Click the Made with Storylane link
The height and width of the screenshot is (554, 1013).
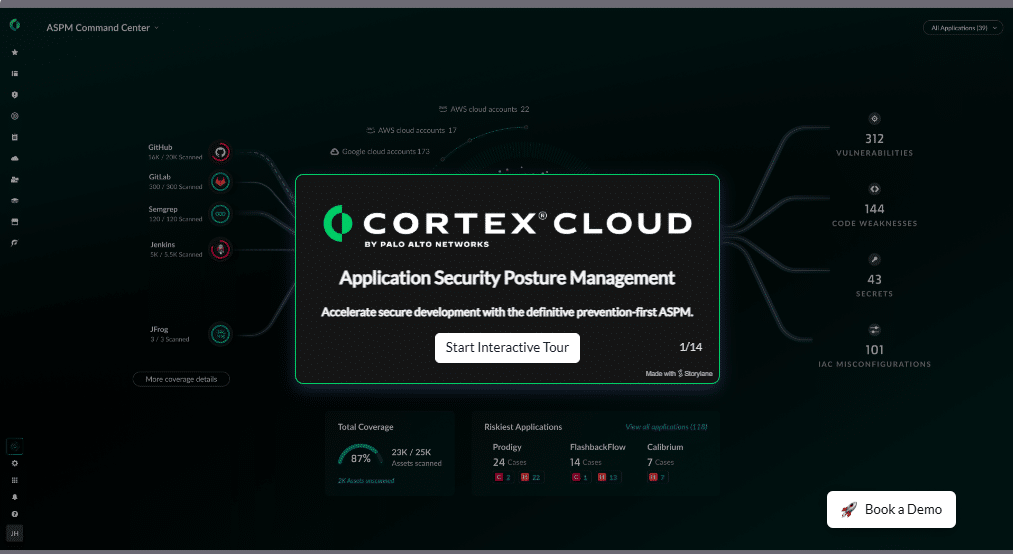[x=678, y=374]
